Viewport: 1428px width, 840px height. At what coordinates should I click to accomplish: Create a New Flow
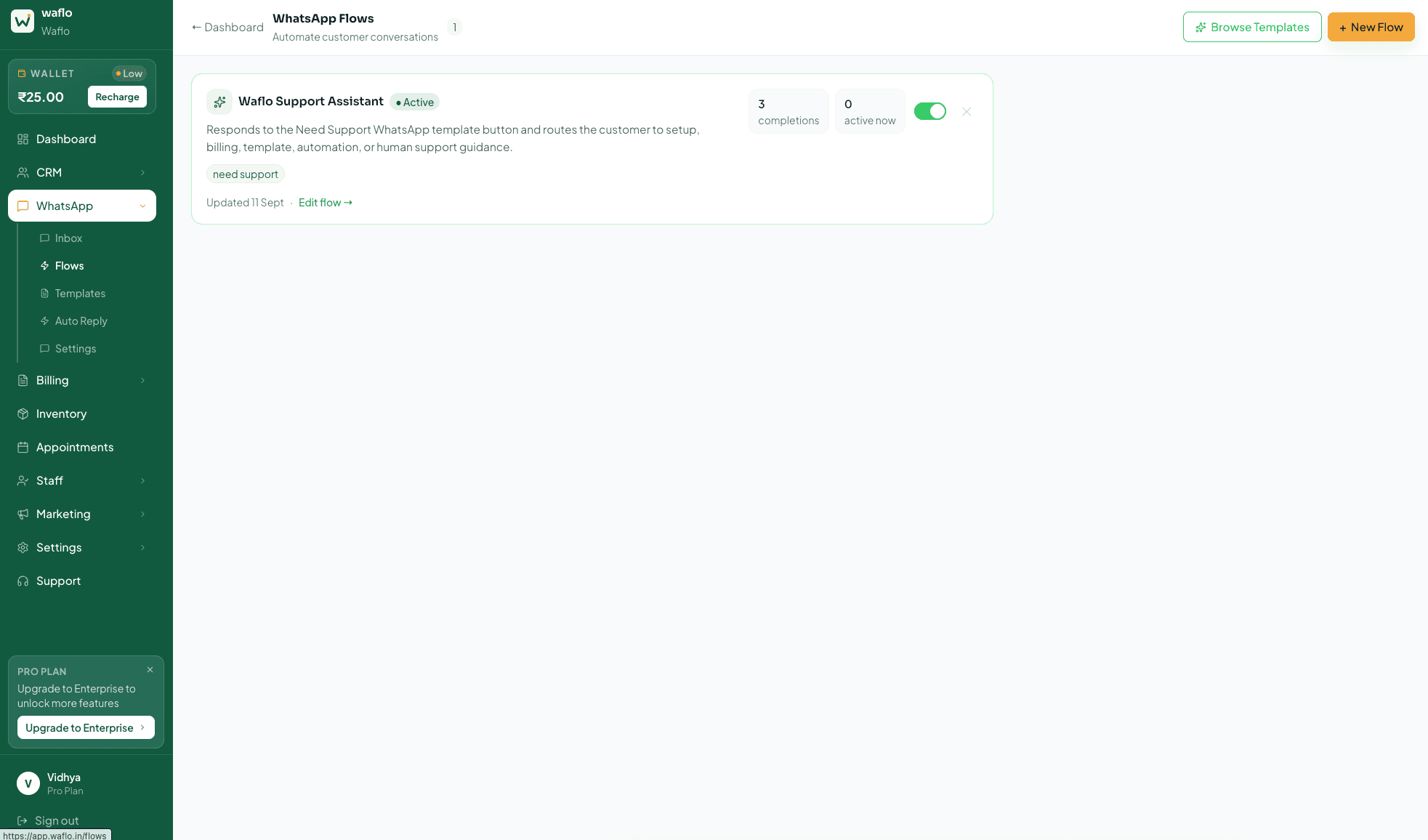click(x=1371, y=27)
